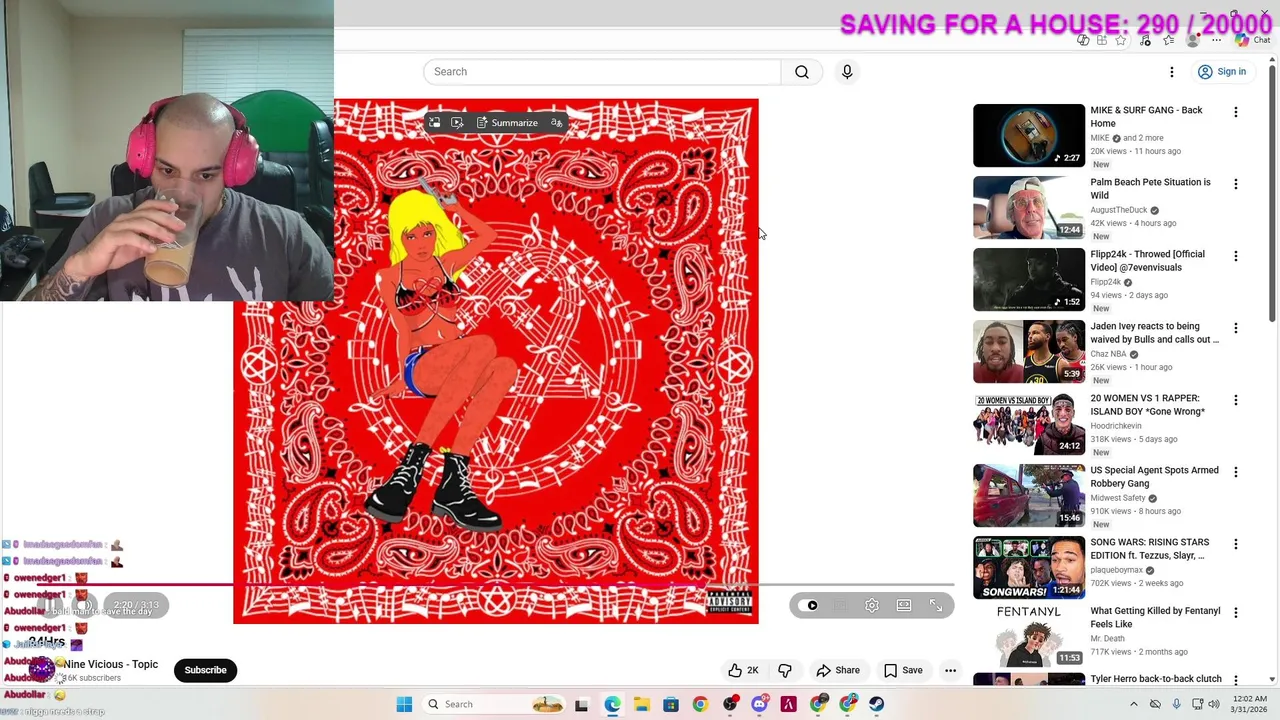Open options menu for Jaden Ivey video
Image resolution: width=1280 pixels, height=720 pixels.
click(1236, 329)
